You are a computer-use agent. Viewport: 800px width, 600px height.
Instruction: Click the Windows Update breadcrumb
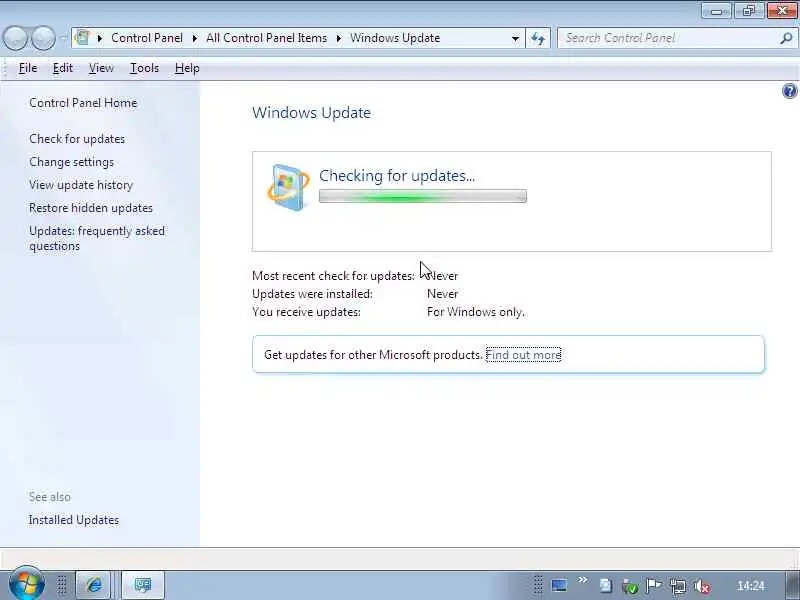[395, 38]
